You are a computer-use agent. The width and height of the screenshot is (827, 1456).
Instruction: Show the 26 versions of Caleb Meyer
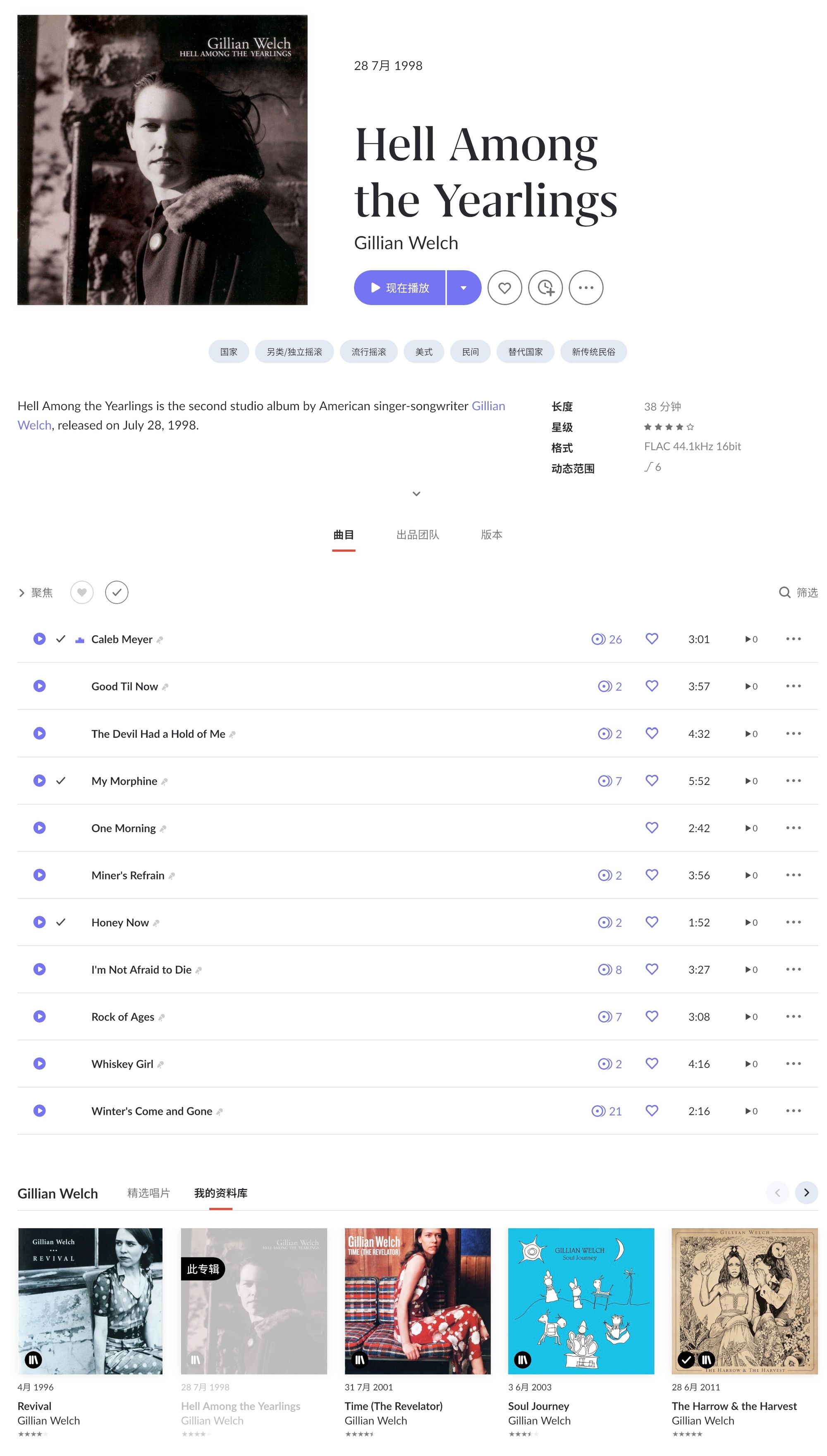click(x=607, y=639)
